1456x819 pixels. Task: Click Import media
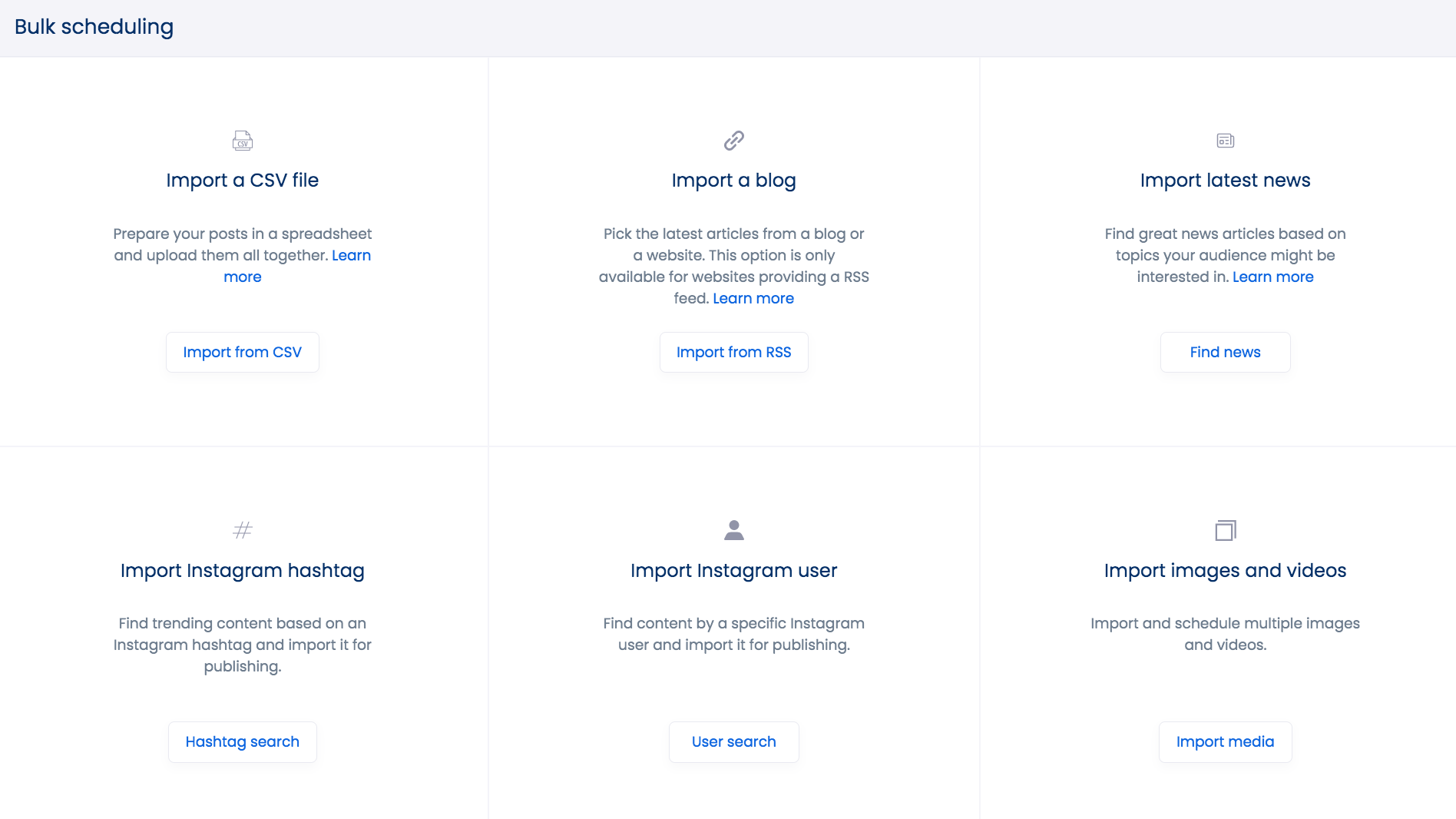[1225, 741]
